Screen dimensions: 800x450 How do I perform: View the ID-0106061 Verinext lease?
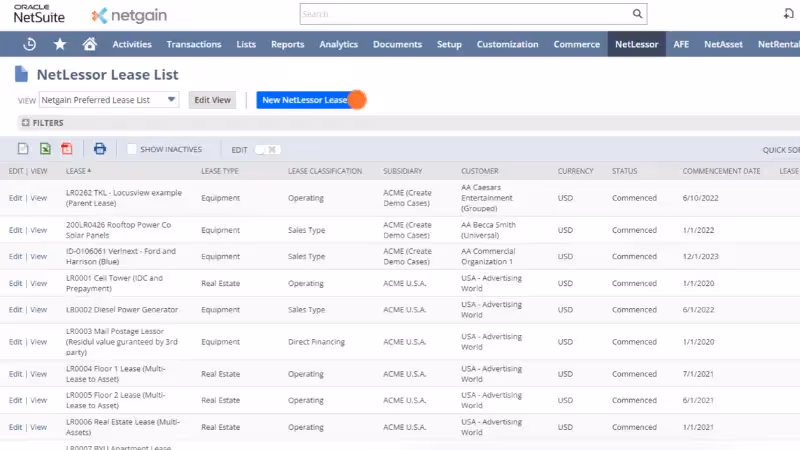(x=38, y=256)
